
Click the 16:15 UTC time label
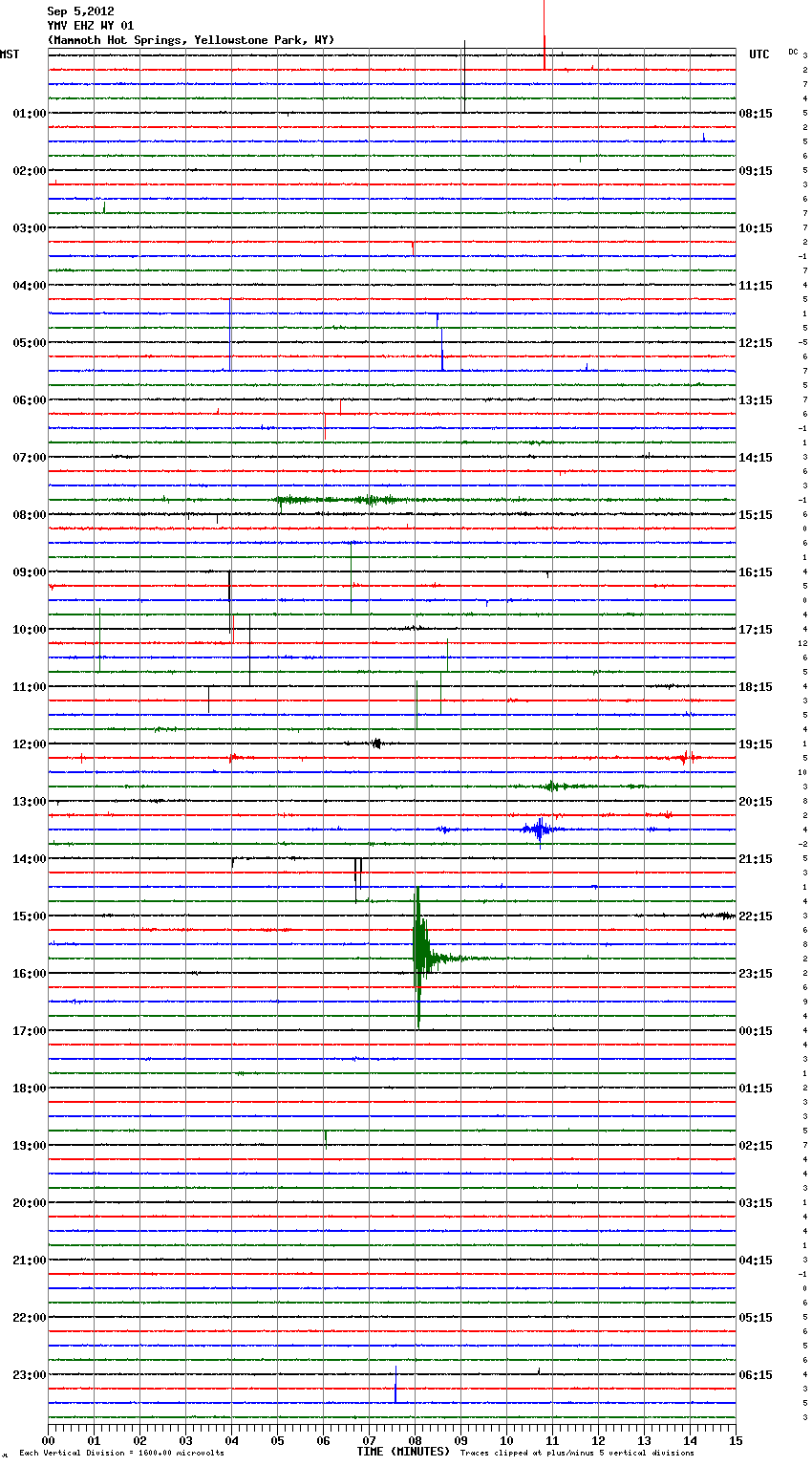756,572
